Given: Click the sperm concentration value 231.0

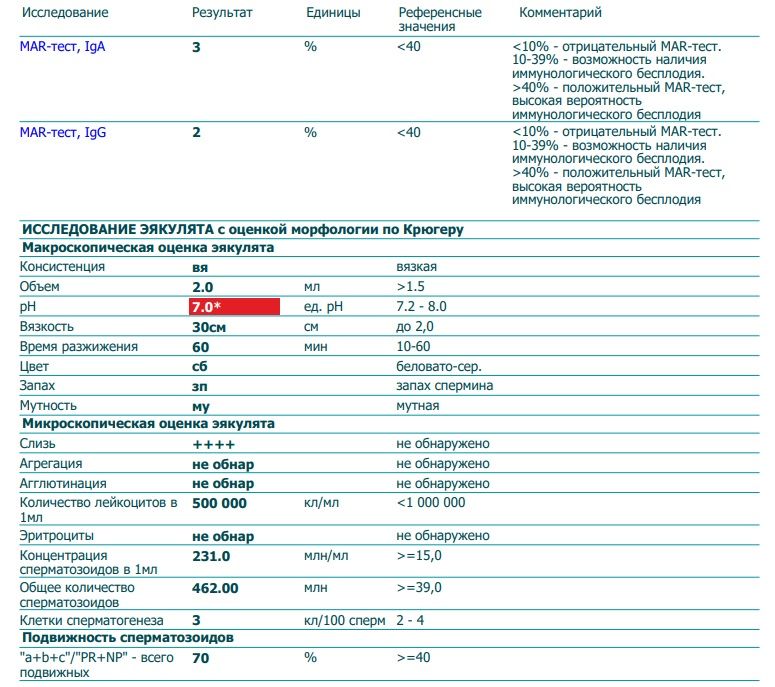Looking at the screenshot, I should coord(211,556).
